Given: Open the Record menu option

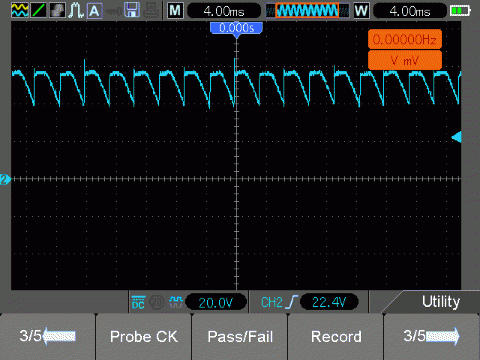Looking at the screenshot, I should 336,337.
